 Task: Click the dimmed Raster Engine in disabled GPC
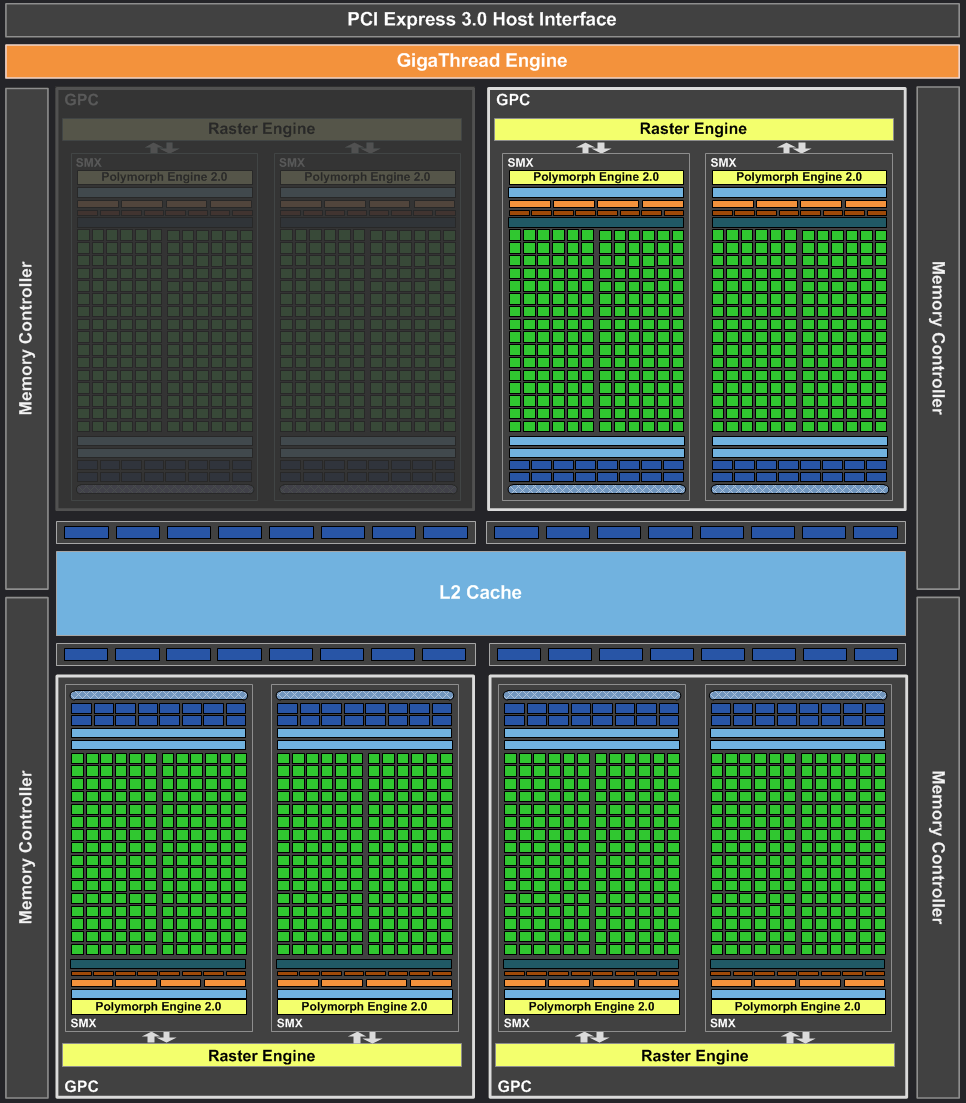click(x=261, y=129)
